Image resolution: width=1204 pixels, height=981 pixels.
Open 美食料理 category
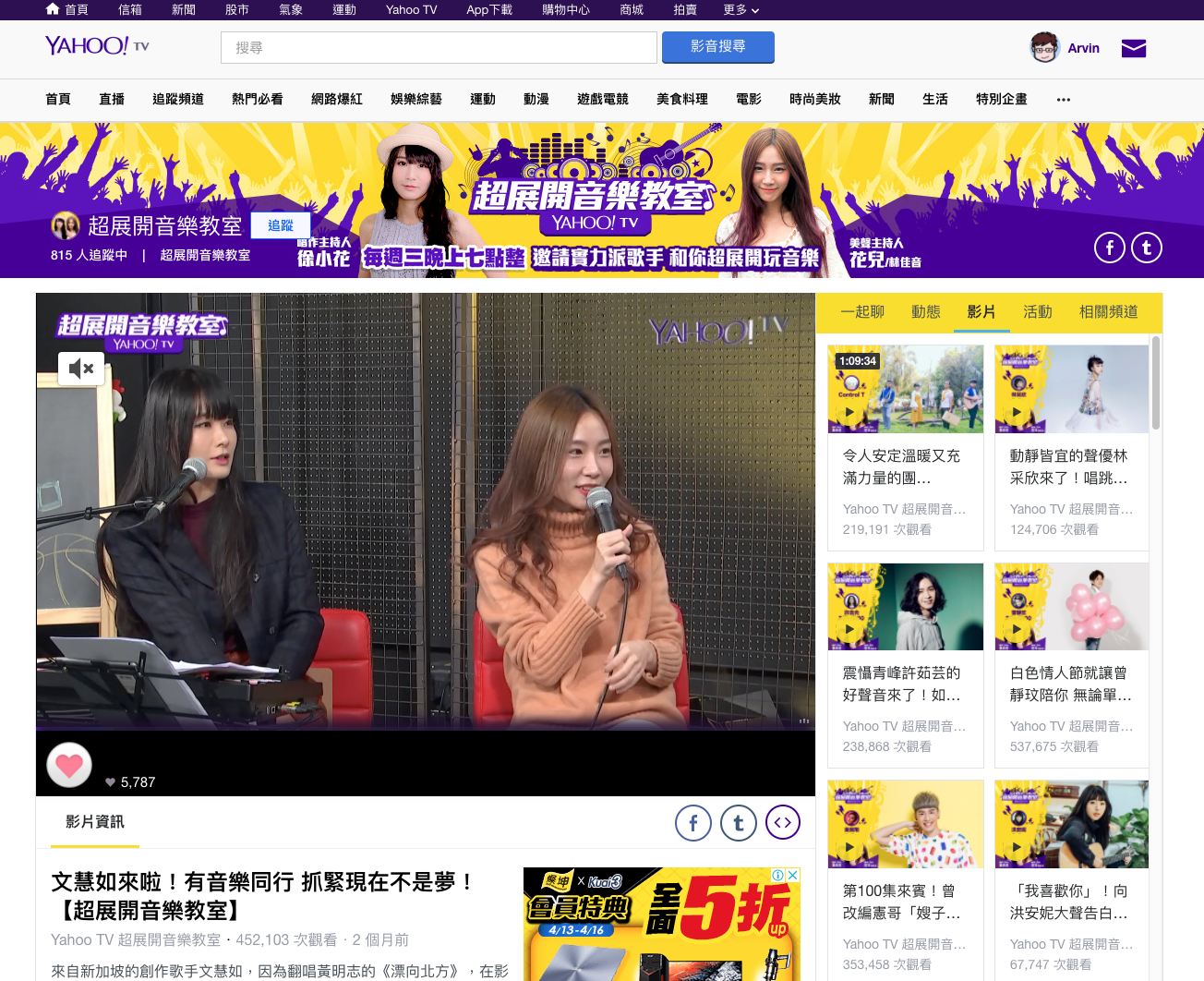tap(682, 99)
